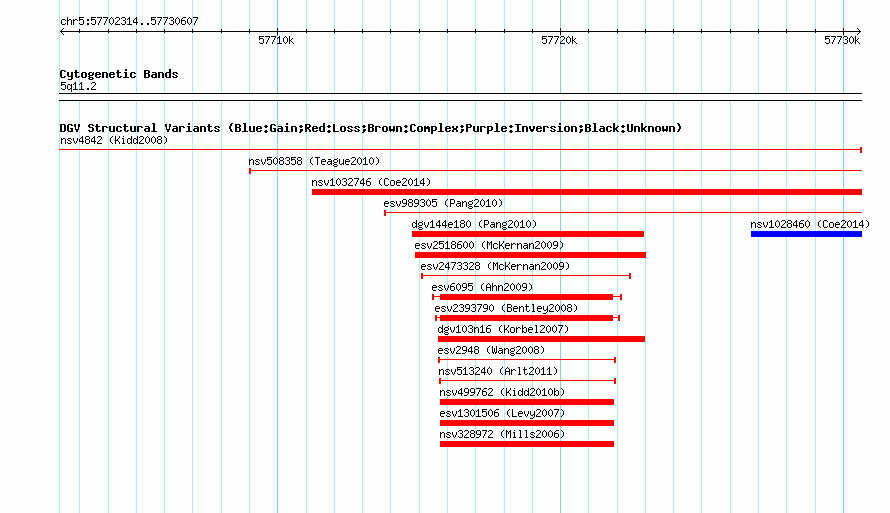Open dgv103n16 (Korbel2007) label
The width and height of the screenshot is (890, 513).
(503, 329)
